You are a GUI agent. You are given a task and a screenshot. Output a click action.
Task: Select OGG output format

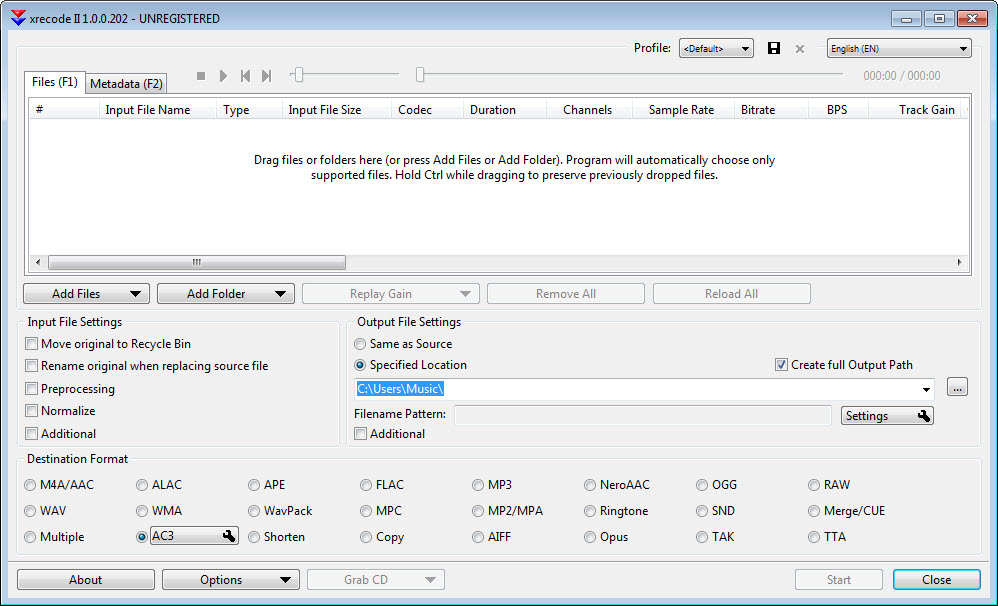702,485
